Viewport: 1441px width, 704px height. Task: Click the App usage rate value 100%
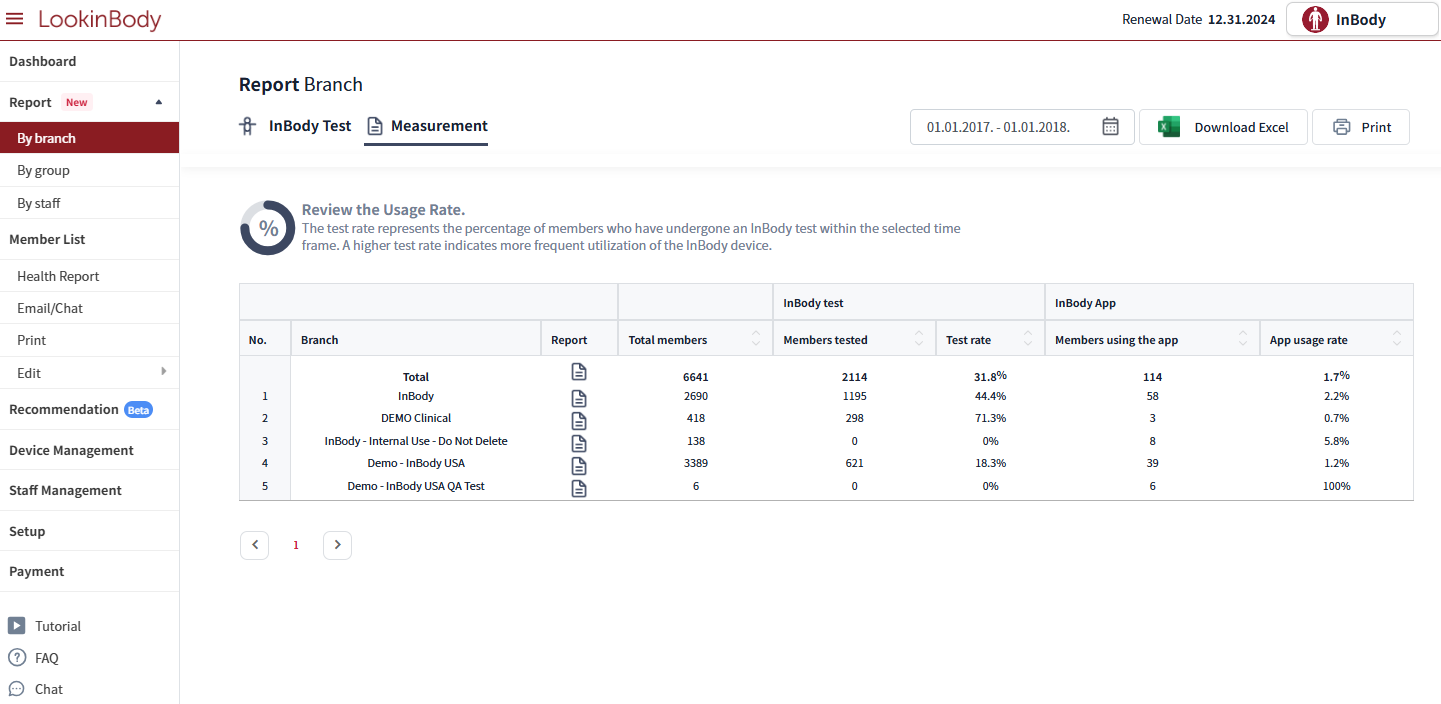[x=1336, y=486]
